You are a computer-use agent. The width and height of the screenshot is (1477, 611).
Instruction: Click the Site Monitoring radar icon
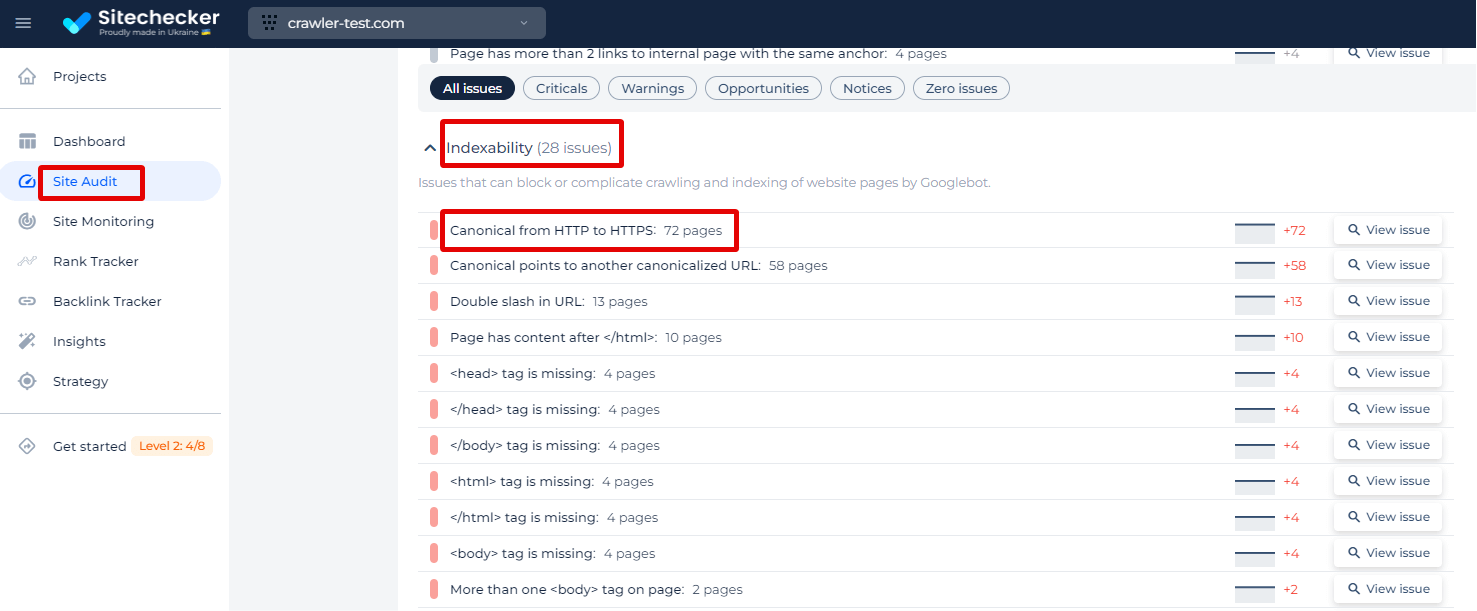(x=27, y=221)
